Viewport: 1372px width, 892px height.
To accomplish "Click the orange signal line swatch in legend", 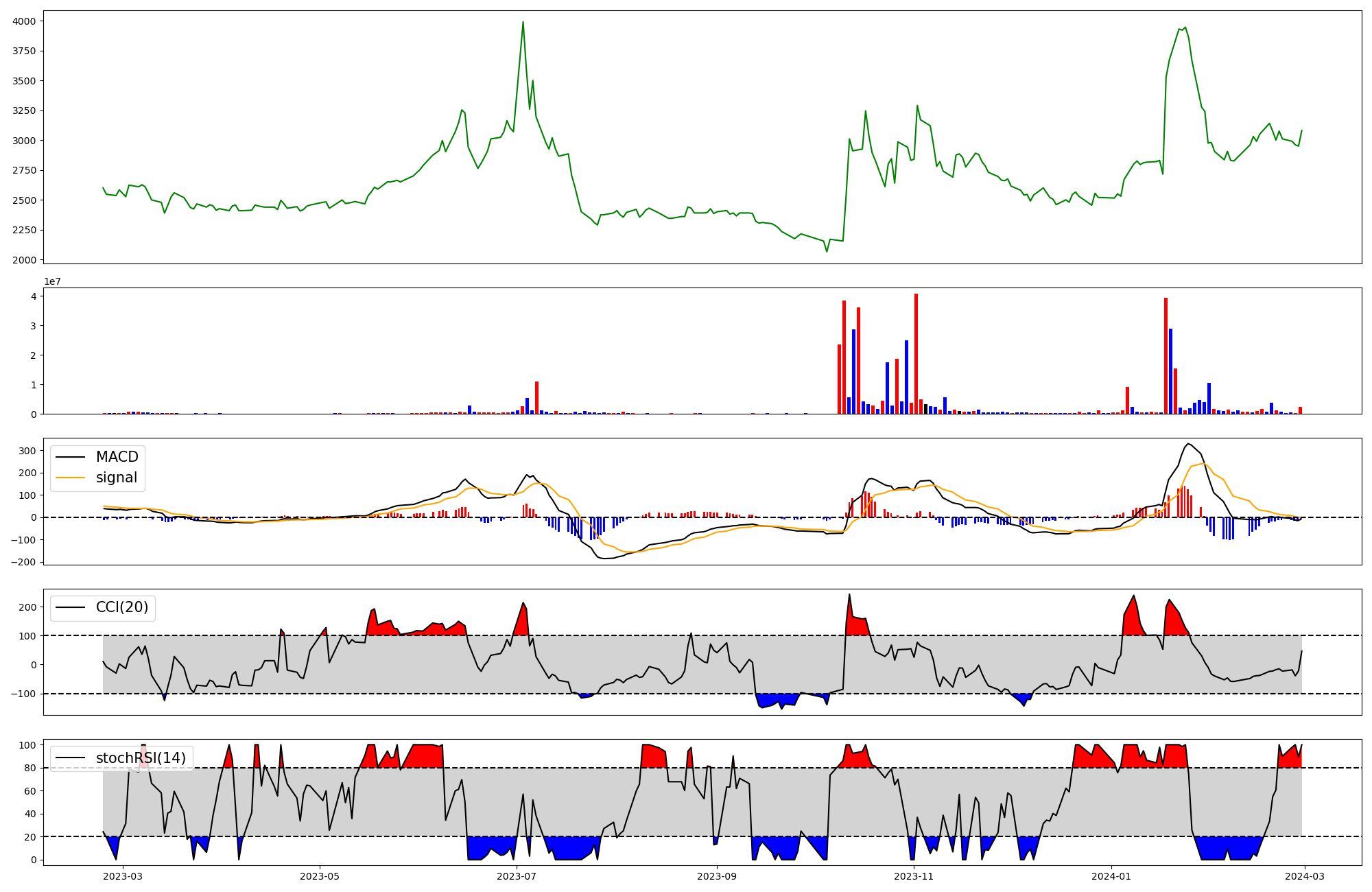I will tap(71, 478).
